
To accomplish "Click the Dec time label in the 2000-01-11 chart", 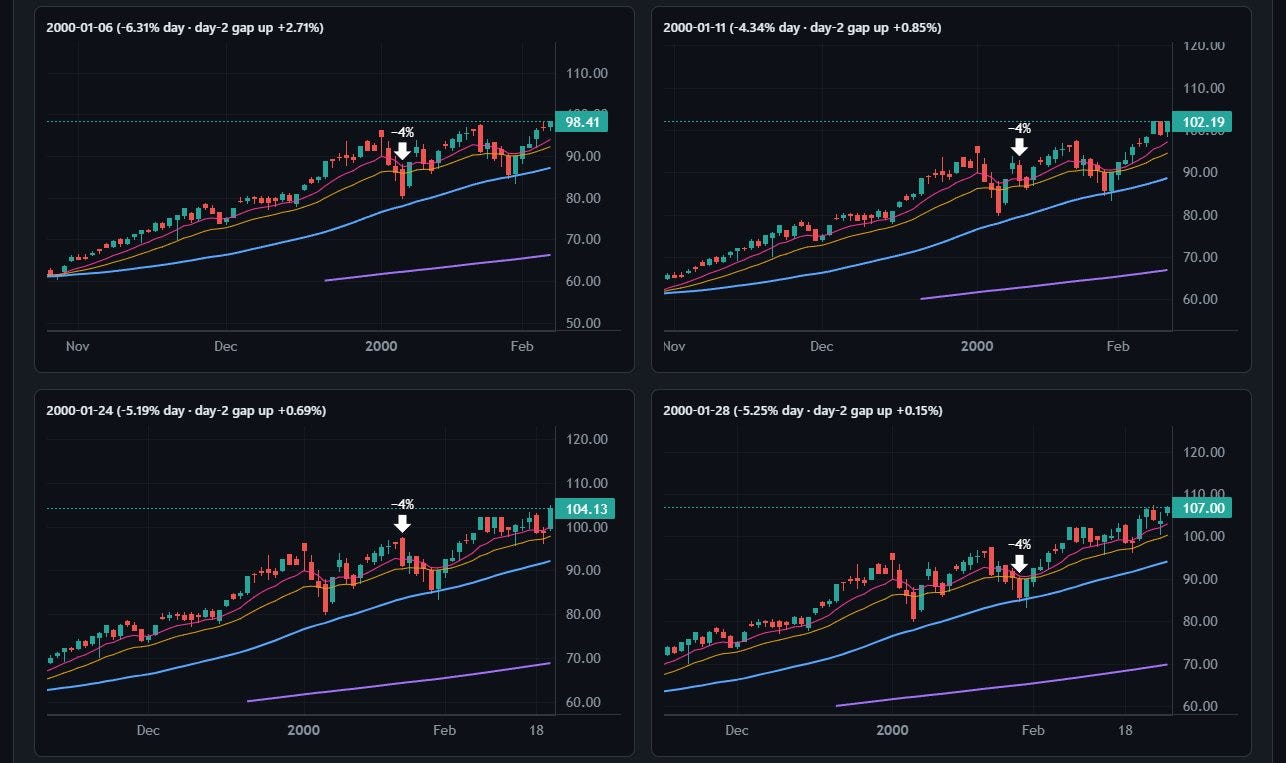I will 821,346.
